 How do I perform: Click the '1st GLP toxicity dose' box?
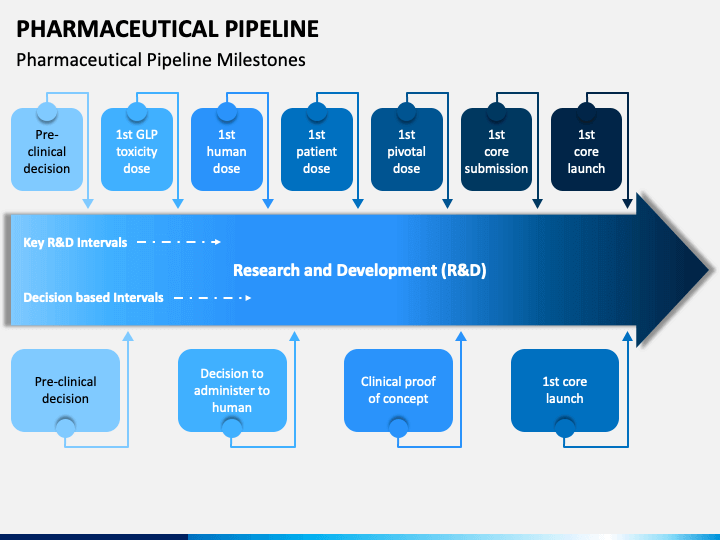tap(137, 150)
